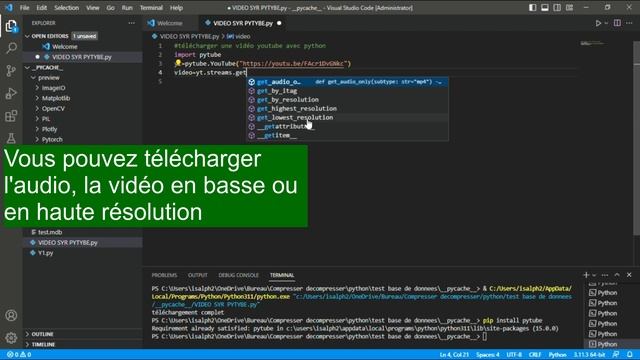The image size is (640, 360).
Task: Open the Selection menu
Action: pyautogui.click(x=66, y=8)
